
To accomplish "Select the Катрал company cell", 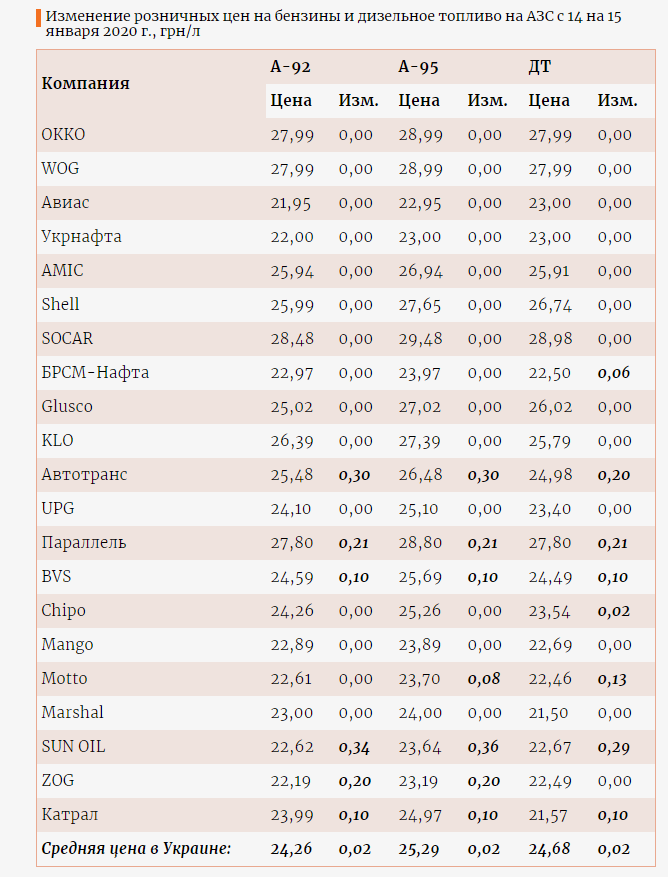I will (70, 815).
